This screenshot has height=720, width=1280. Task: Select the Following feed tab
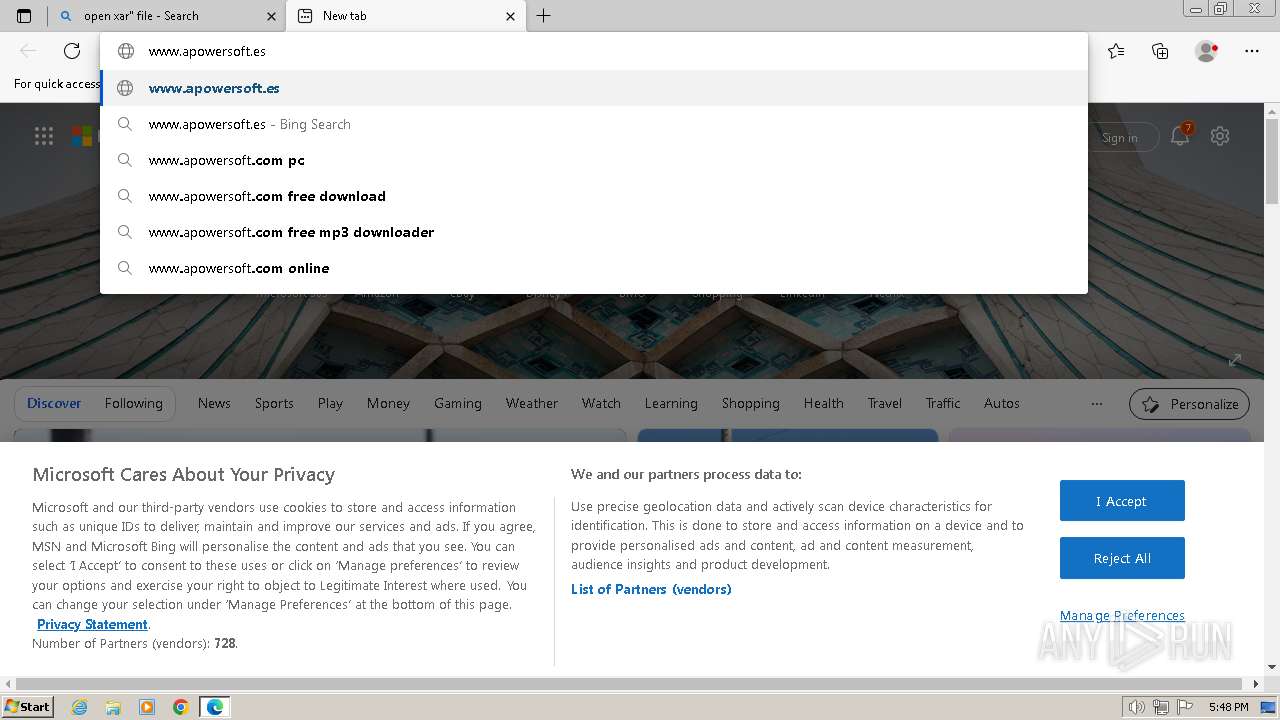tap(133, 403)
